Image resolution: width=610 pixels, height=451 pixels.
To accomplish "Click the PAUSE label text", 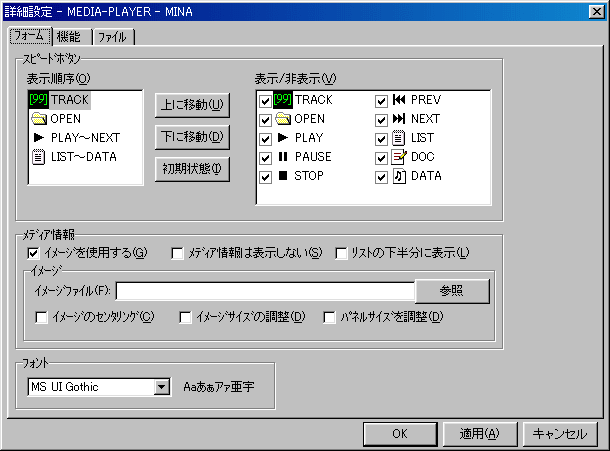I will pyautogui.click(x=313, y=157).
